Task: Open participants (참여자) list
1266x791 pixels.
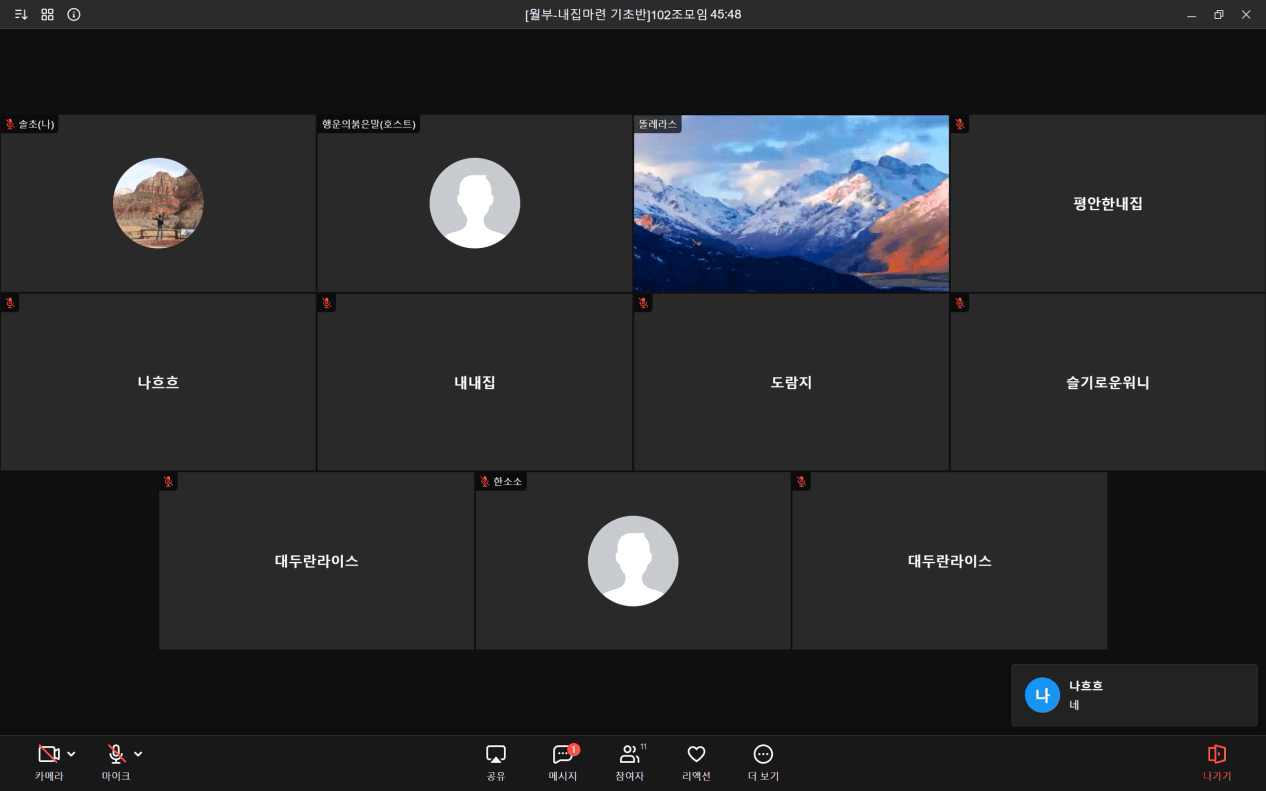Action: [630, 763]
